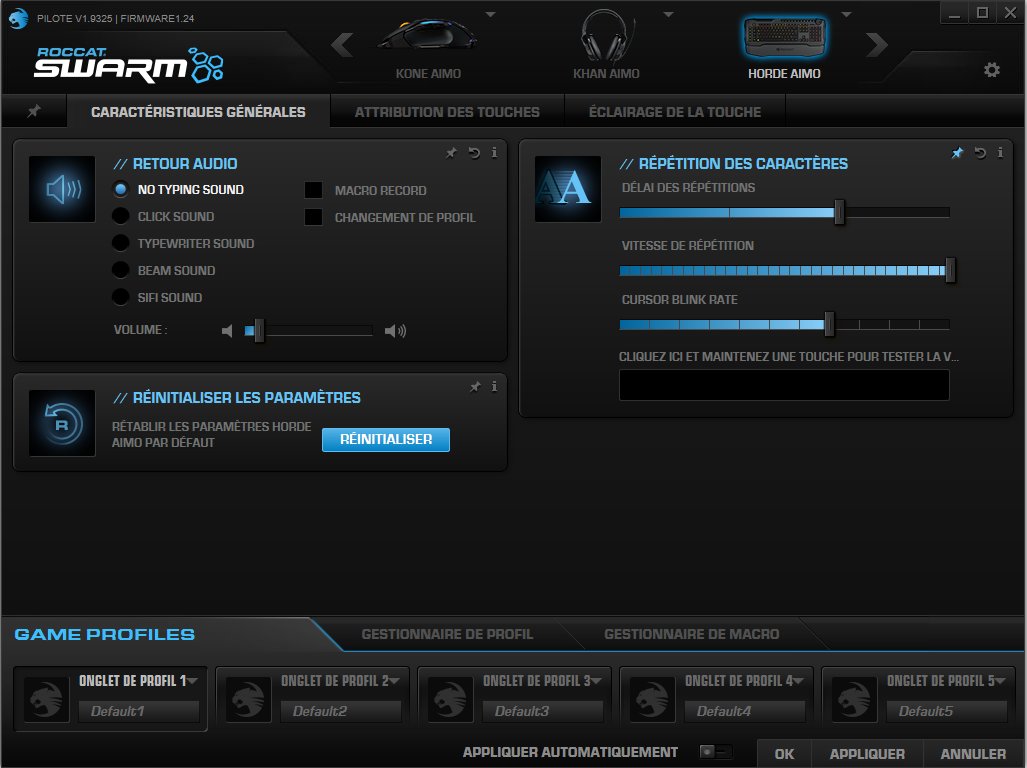Click the AA icon in Répétition des Caractères

coord(566,188)
